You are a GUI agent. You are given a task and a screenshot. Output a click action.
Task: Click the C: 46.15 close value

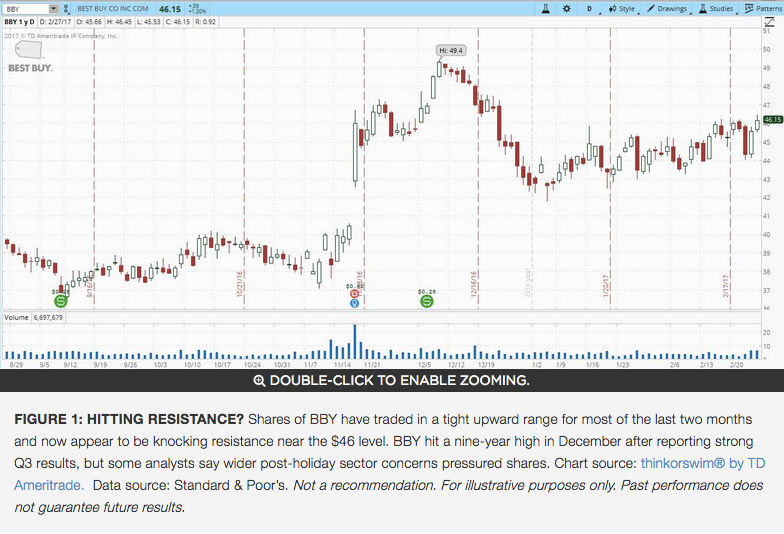click(178, 22)
